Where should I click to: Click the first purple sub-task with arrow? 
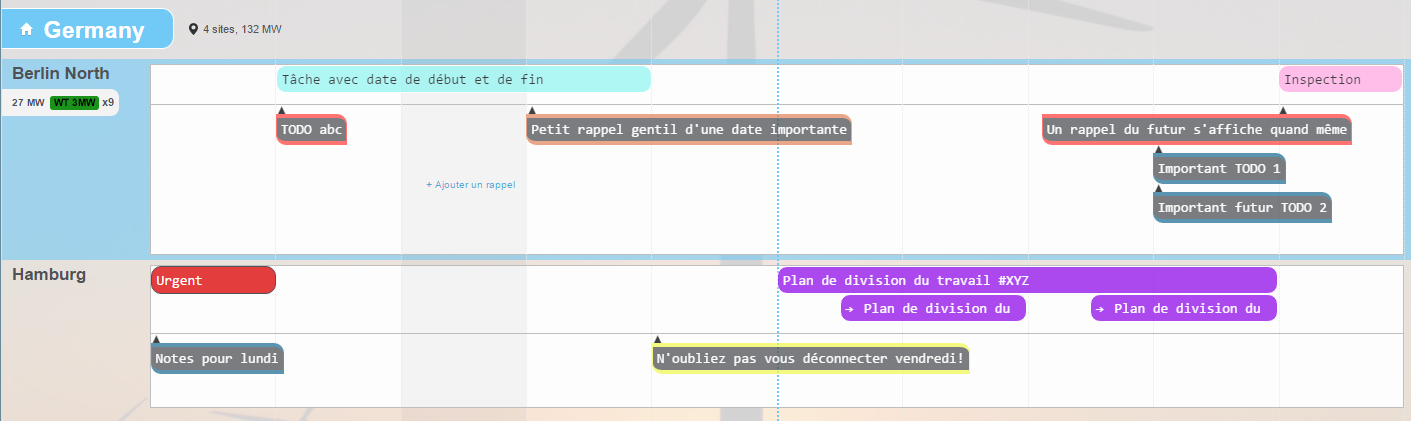pos(933,308)
